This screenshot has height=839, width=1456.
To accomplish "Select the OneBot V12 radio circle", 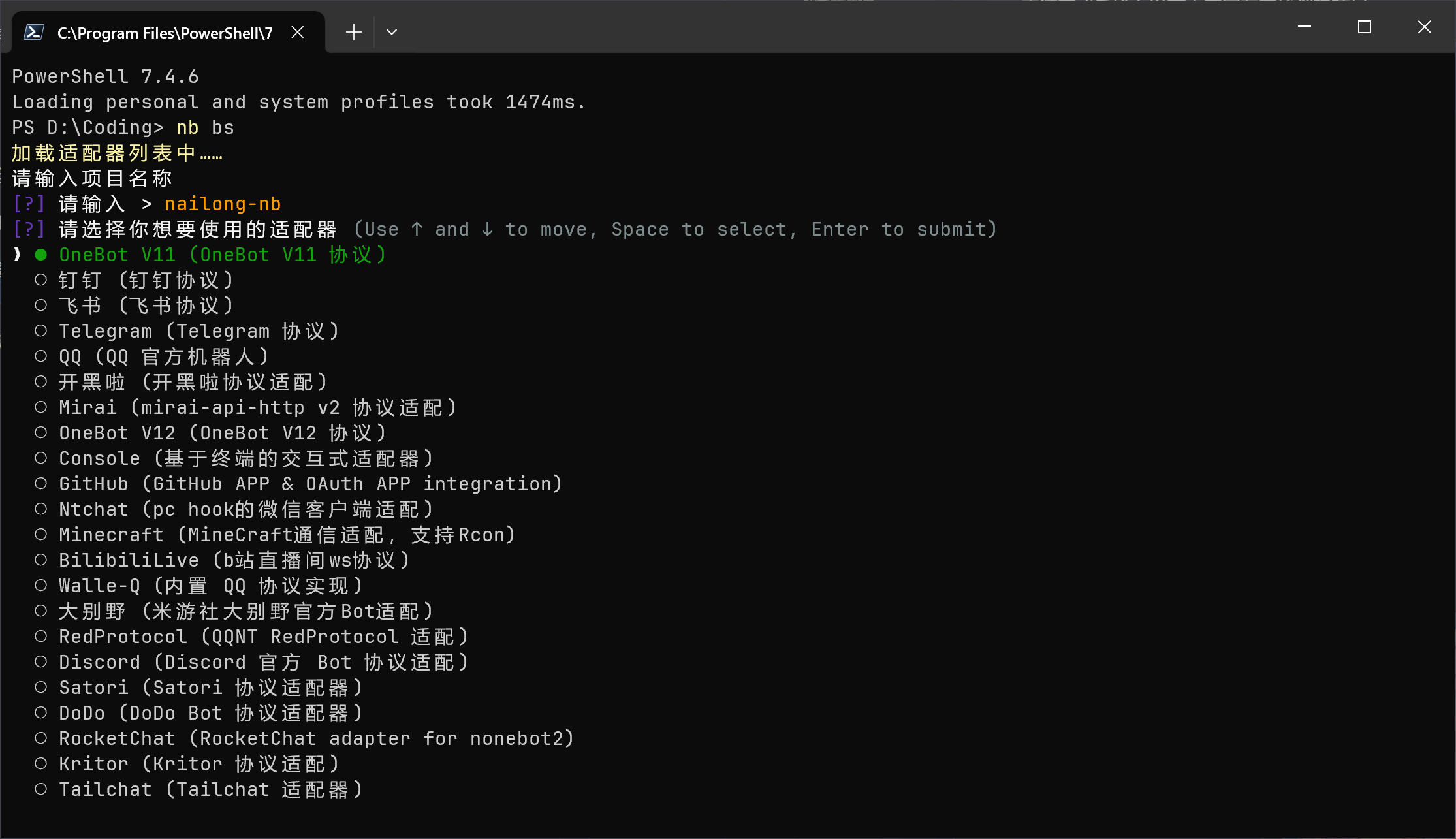I will (41, 433).
